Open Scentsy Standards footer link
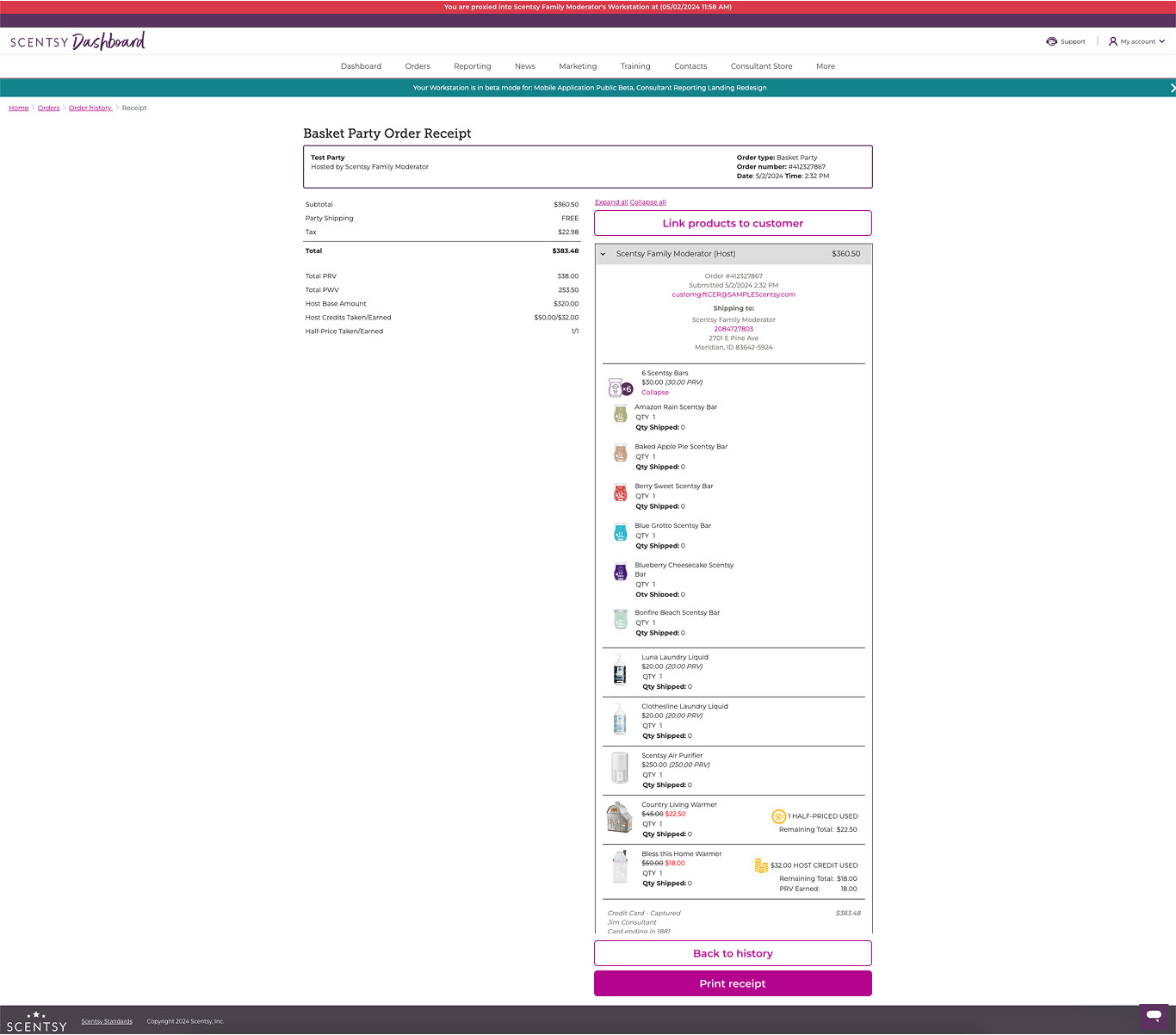Image resolution: width=1176 pixels, height=1035 pixels. pos(107,1021)
